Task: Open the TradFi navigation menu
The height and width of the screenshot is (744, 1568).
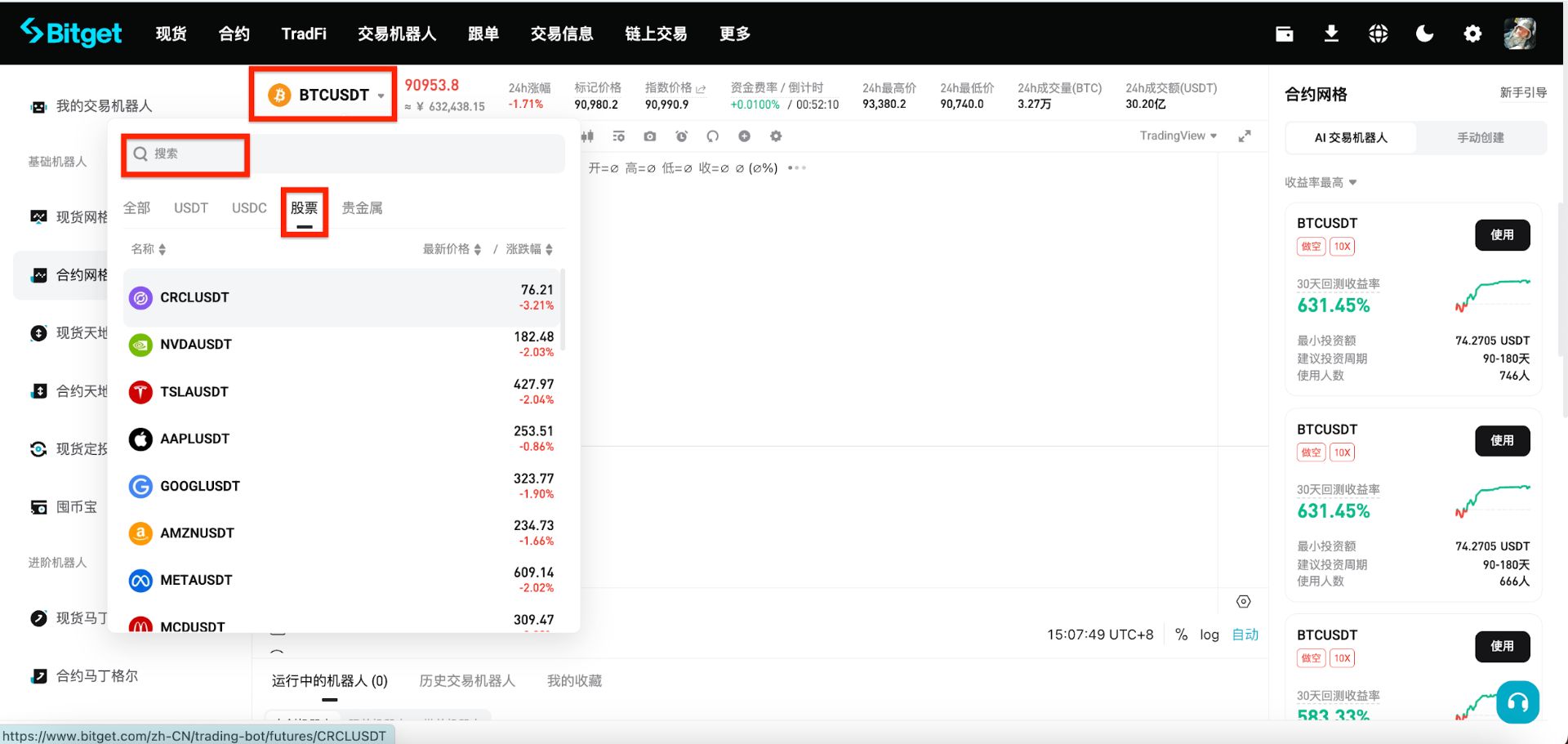Action: pyautogui.click(x=304, y=33)
